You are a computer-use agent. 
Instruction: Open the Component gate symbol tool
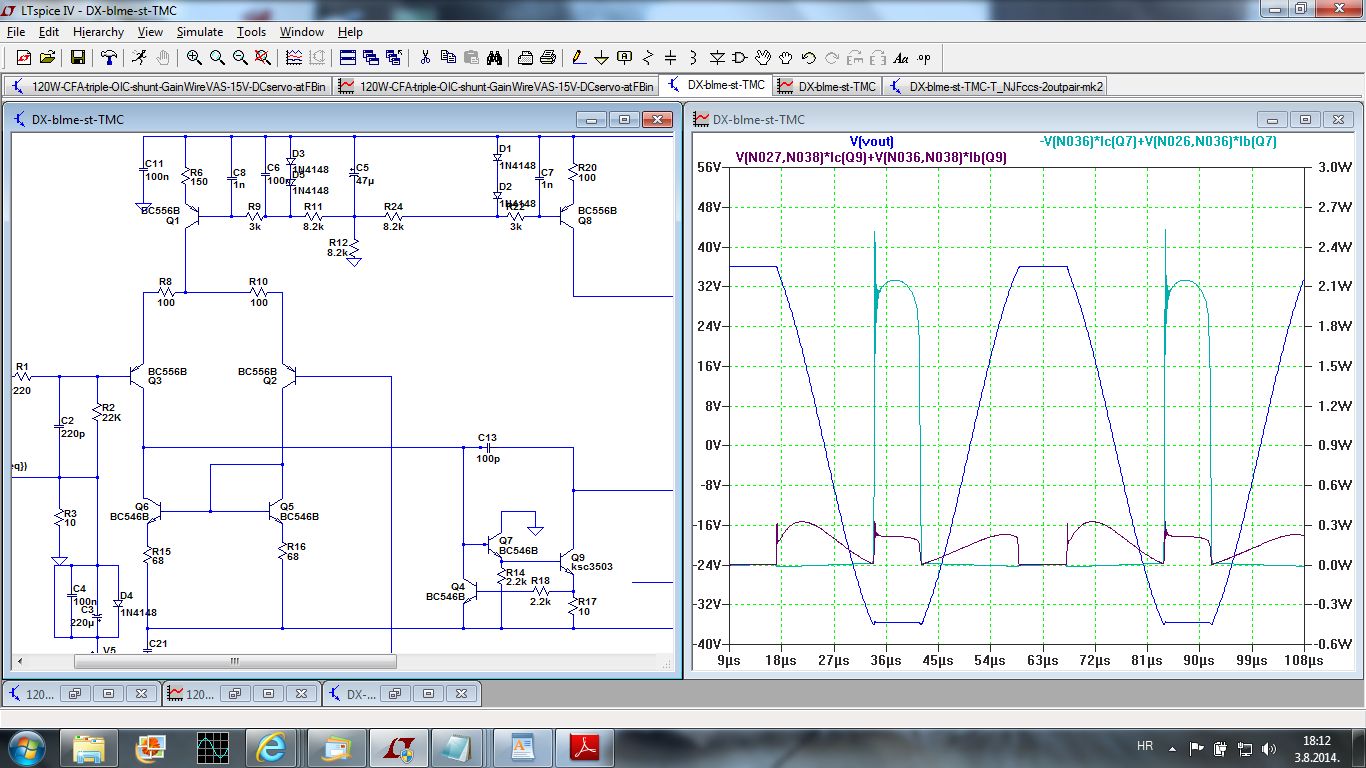point(739,57)
